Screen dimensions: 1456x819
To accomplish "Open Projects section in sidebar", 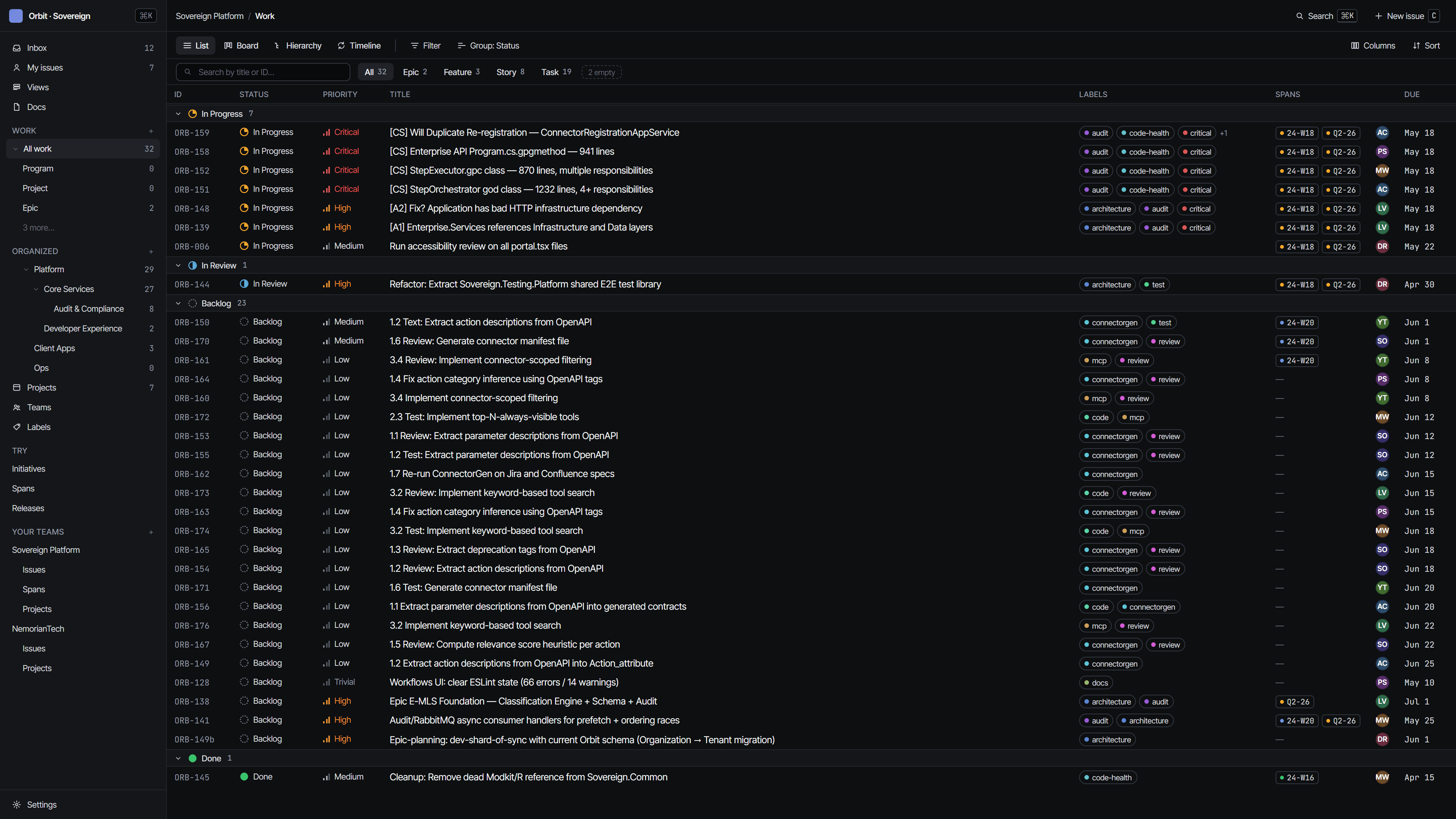I will [x=83, y=388].
